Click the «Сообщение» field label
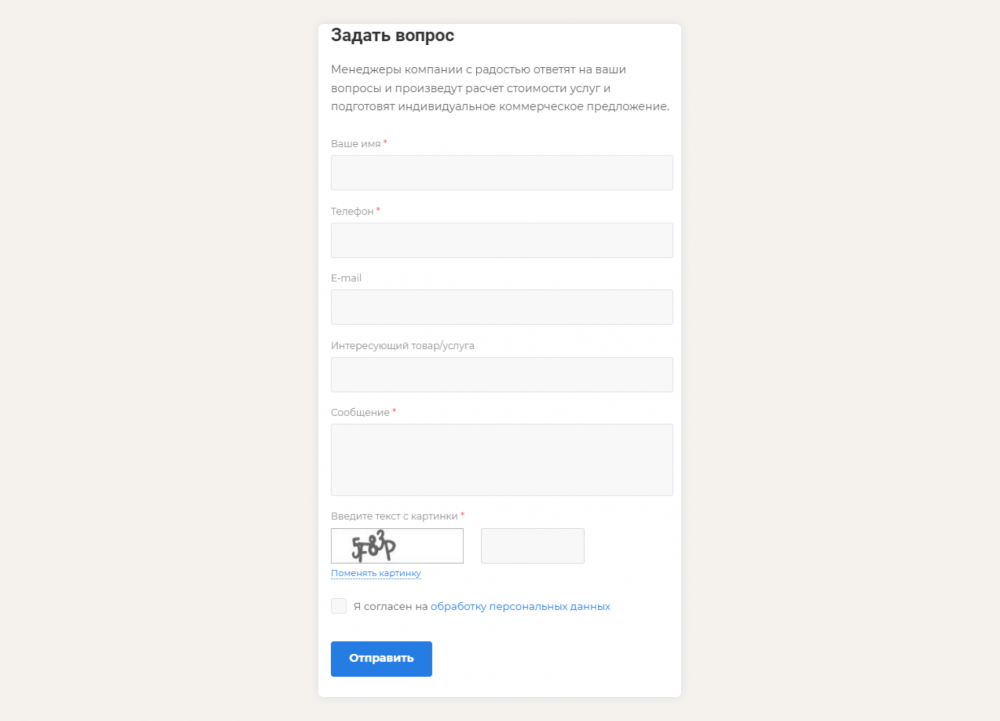 tap(360, 412)
